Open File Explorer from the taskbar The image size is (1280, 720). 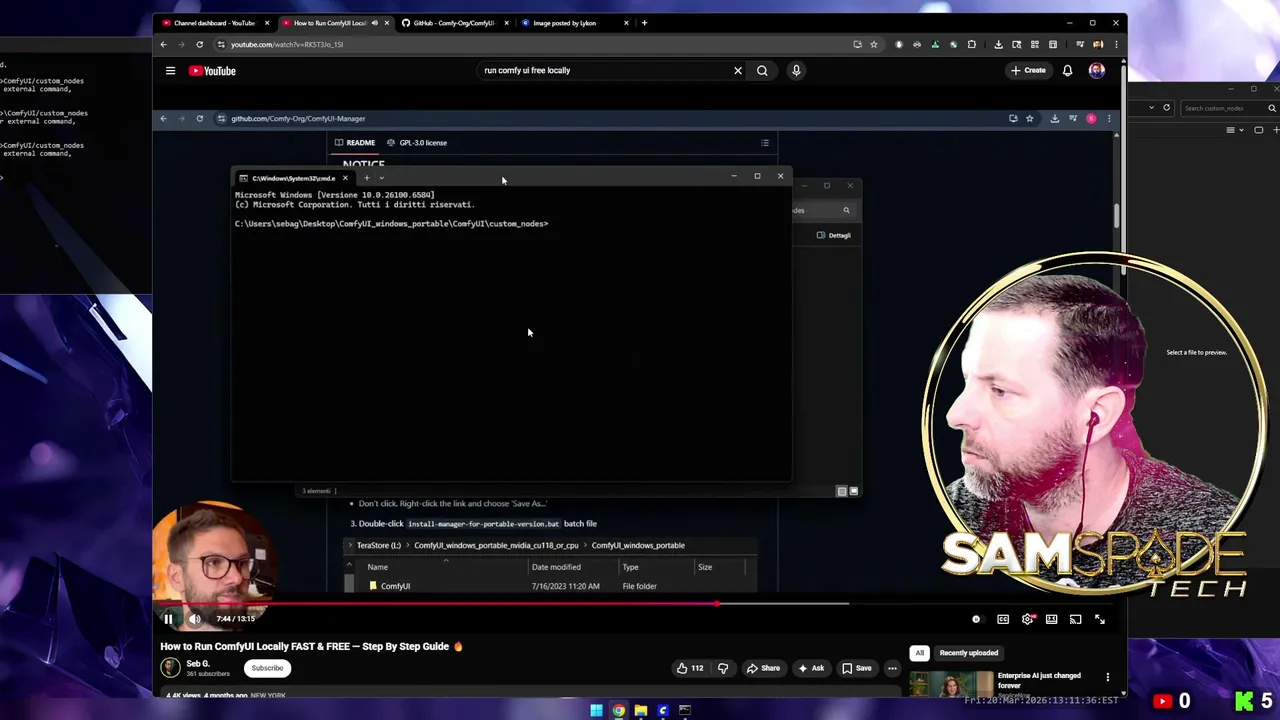(x=640, y=711)
